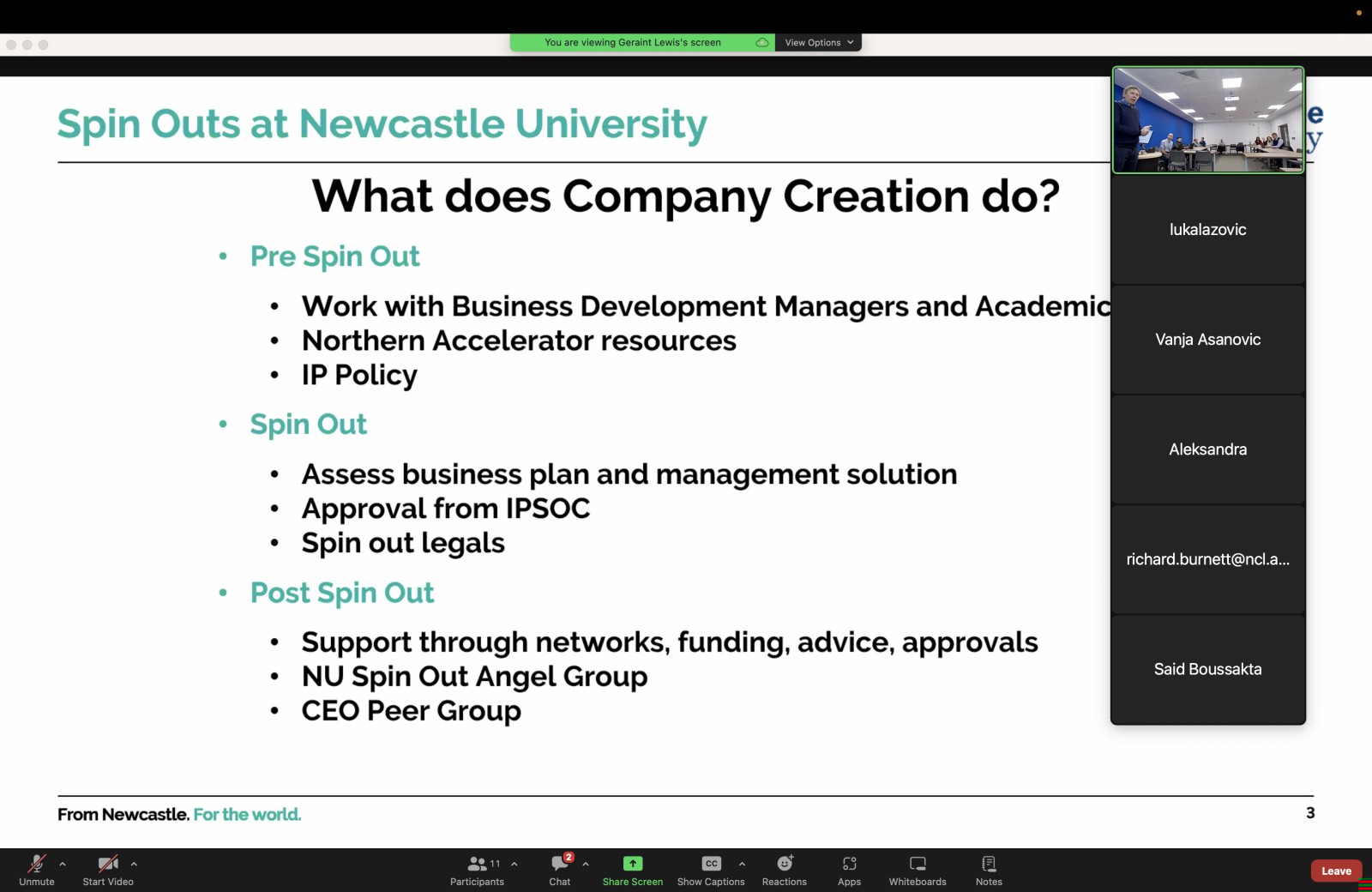Select the richard.burnett@ncl.a... participant tile
The image size is (1372, 892).
[1208, 559]
